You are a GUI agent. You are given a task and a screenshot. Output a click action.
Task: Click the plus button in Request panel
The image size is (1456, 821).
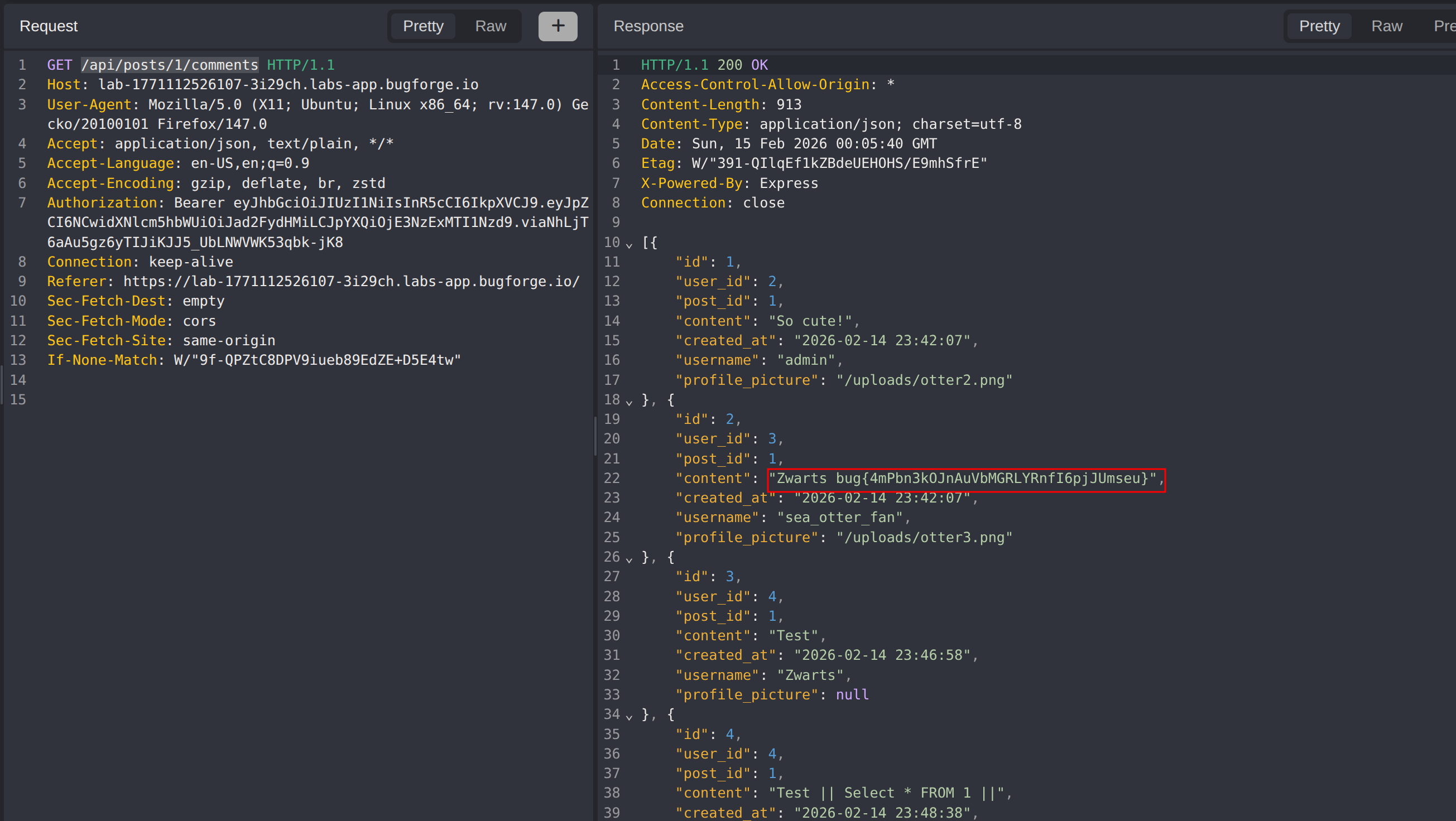(558, 26)
